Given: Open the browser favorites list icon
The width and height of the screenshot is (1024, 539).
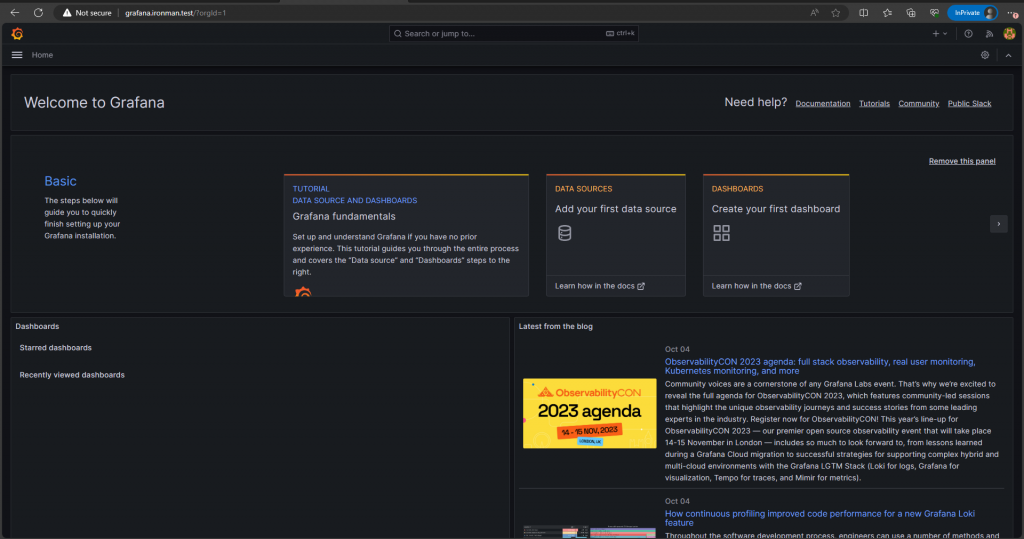Looking at the screenshot, I should click(x=887, y=12).
